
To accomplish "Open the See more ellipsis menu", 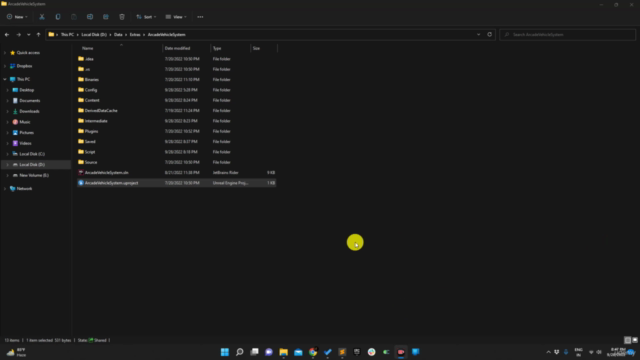I will (200, 17).
